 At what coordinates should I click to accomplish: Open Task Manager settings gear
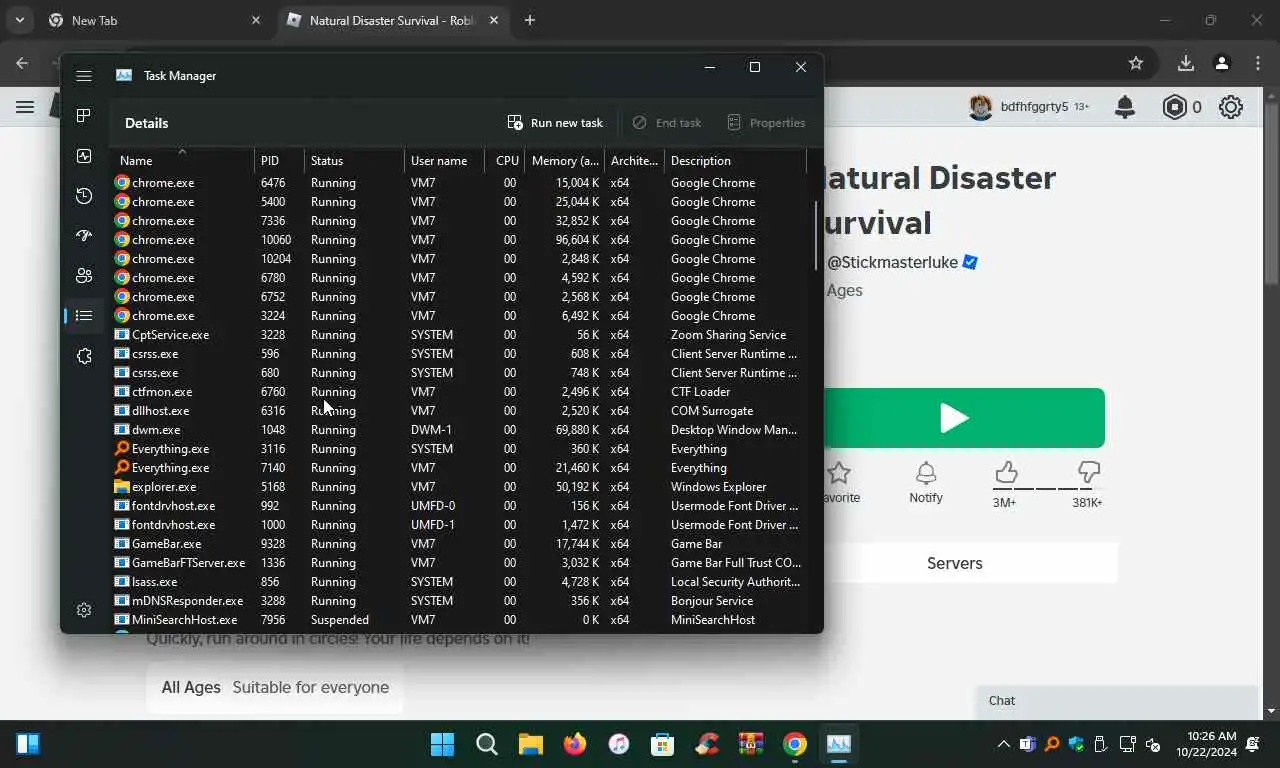(84, 610)
